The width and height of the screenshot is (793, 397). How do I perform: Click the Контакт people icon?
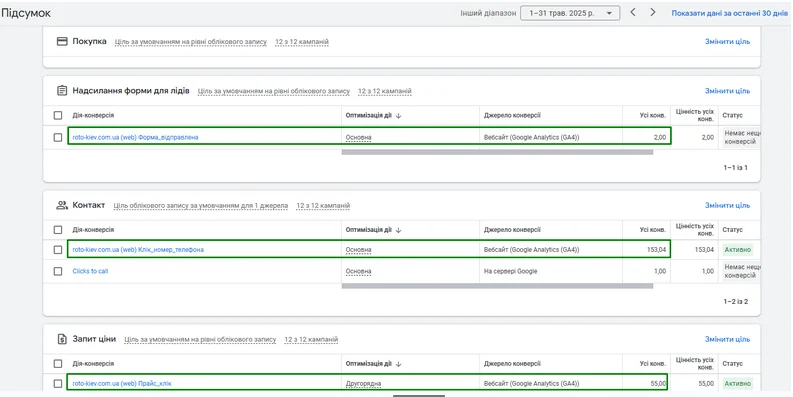[62, 205]
